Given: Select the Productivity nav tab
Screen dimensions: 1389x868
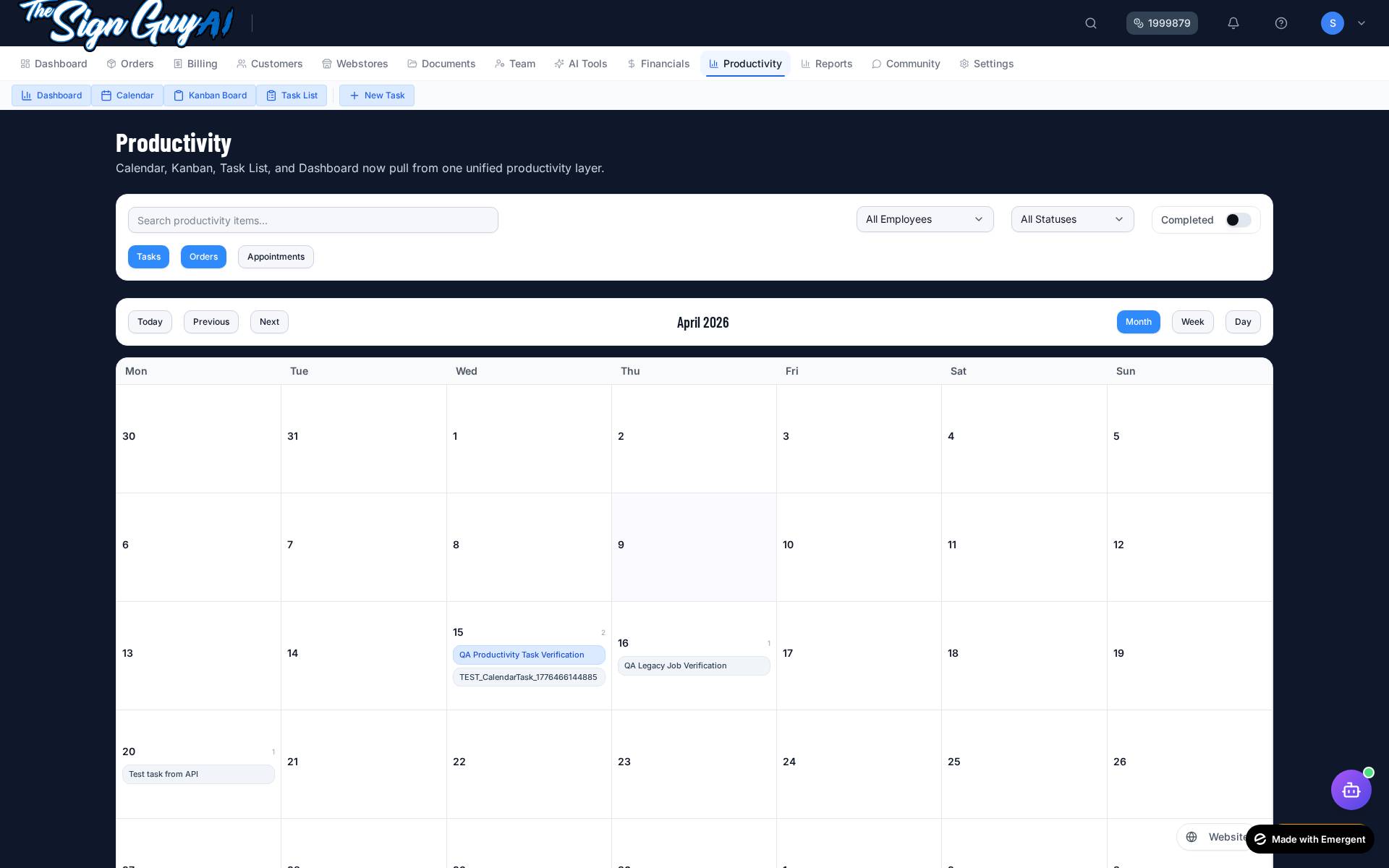Looking at the screenshot, I should [745, 64].
